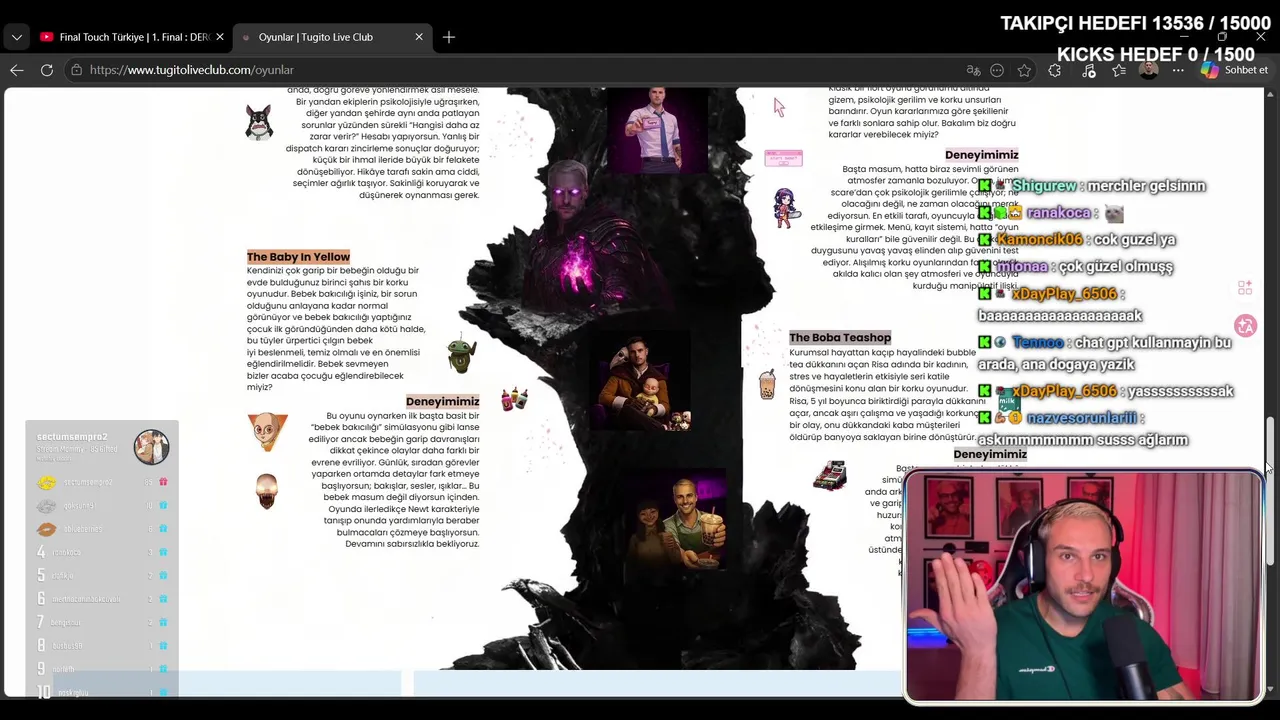
Task: Go back to the previous page
Action: click(x=17, y=70)
